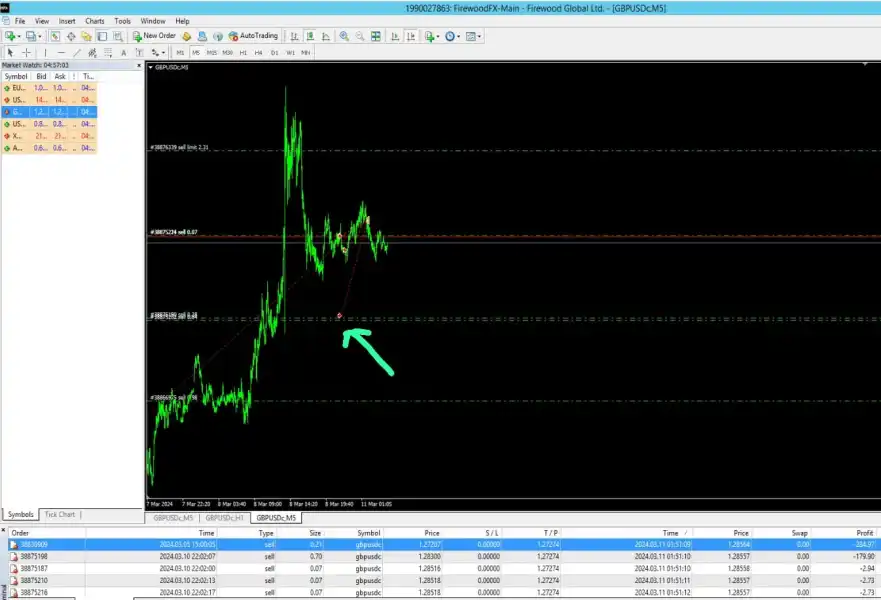Select the Trendline drawing tool

pyautogui.click(x=77, y=52)
